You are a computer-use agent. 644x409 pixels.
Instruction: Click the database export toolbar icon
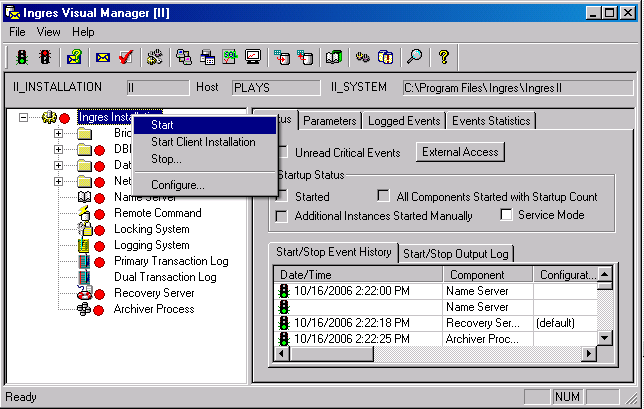(305, 57)
